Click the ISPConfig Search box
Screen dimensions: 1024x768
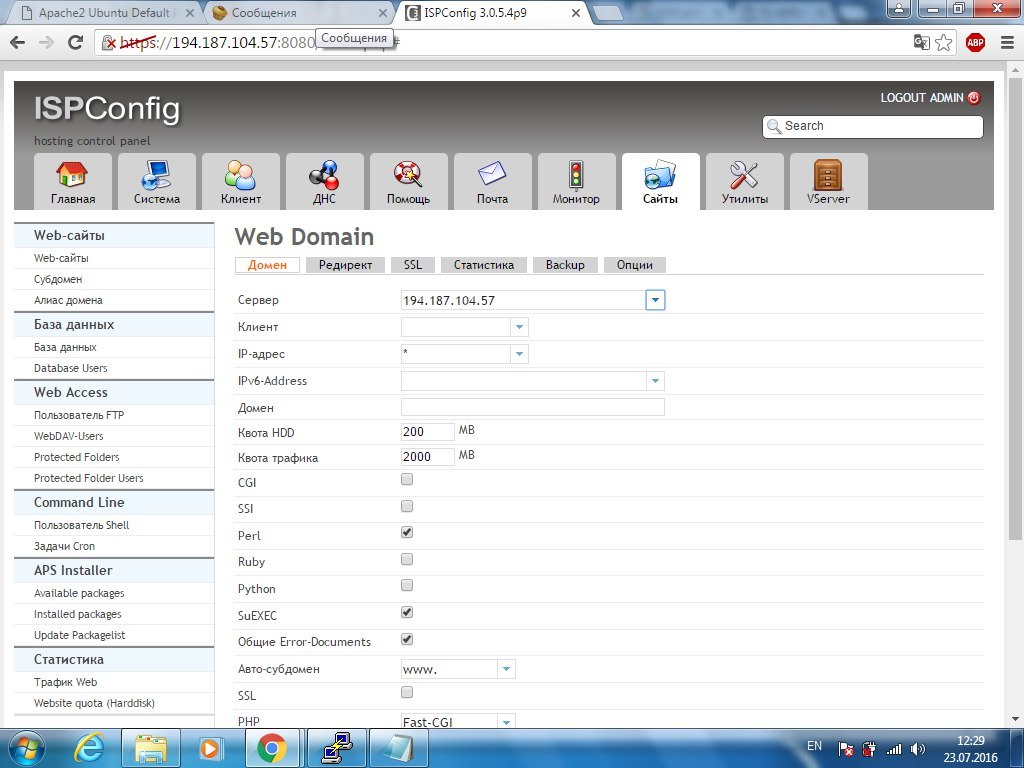click(x=872, y=126)
